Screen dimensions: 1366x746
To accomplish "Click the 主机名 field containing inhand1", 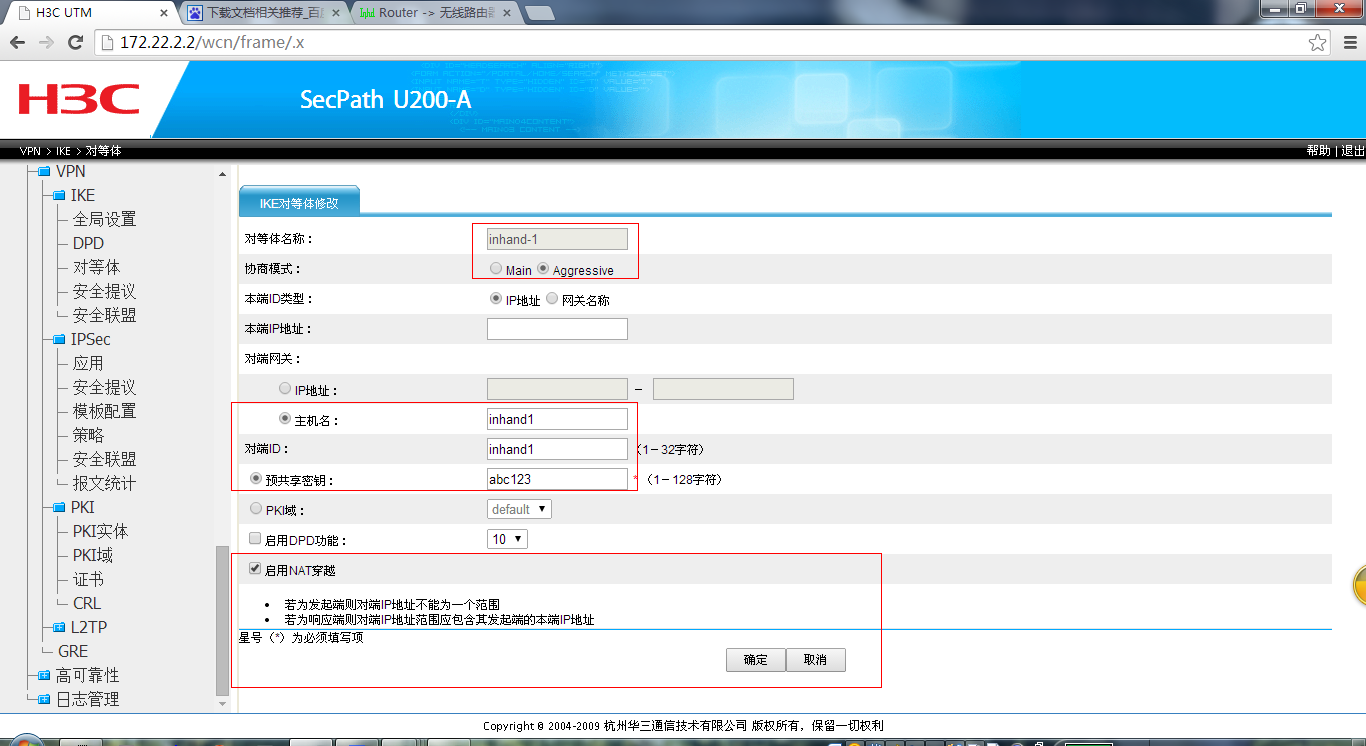I will 557,419.
